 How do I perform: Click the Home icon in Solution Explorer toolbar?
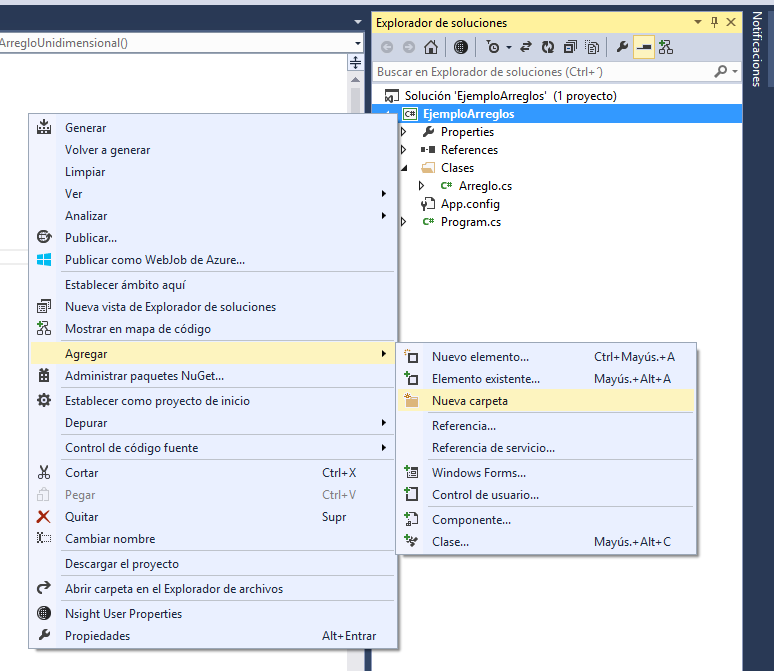(430, 47)
